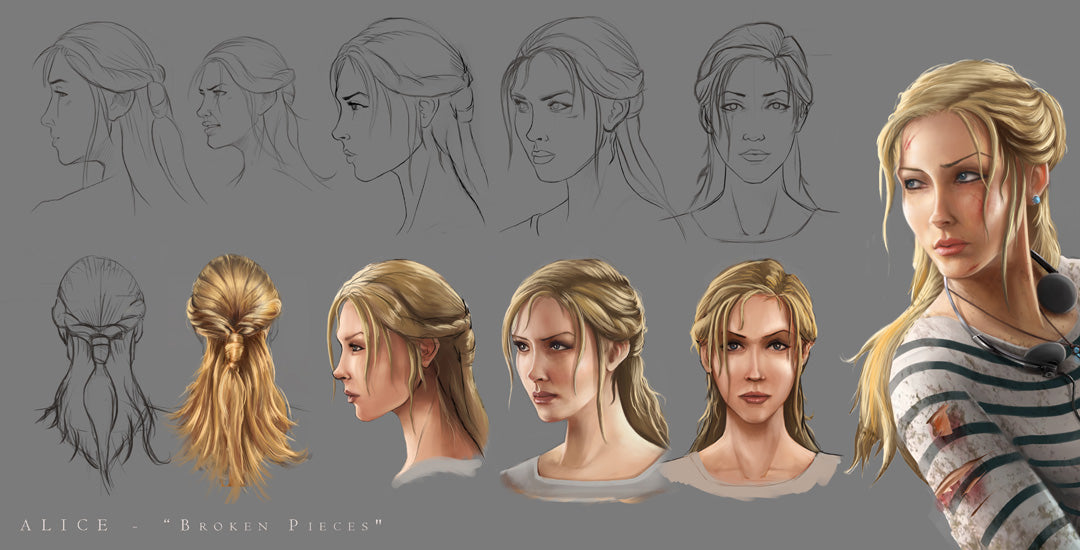This screenshot has width=1080, height=550.
Task: Click the black headphone earpiece near the neck
Action: tap(1056, 290)
